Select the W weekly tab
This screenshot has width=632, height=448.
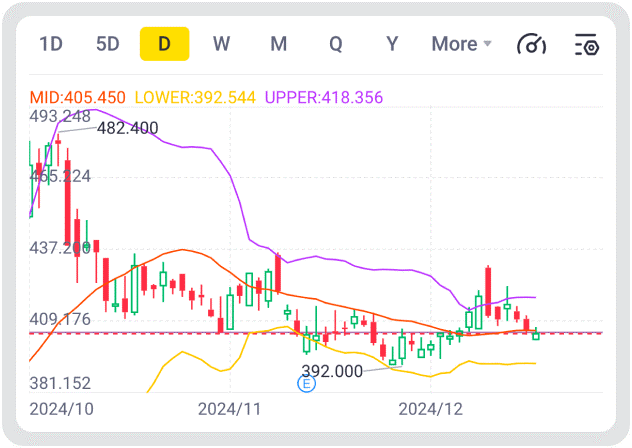point(222,44)
